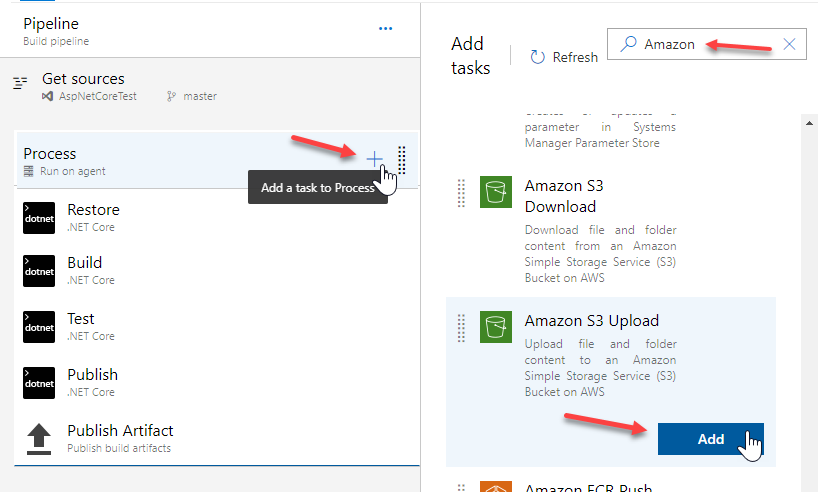
Task: Click the Amazon S3 Download description text
Action: tap(600, 254)
